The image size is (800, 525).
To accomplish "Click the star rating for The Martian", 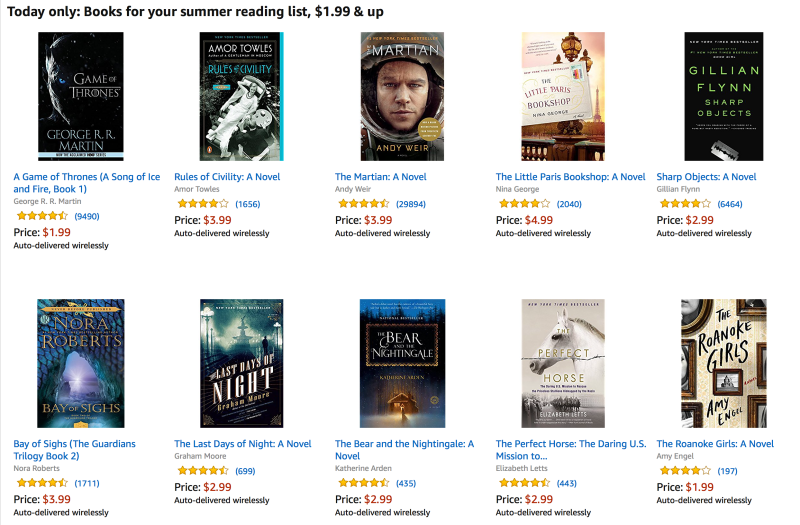I will (x=362, y=204).
